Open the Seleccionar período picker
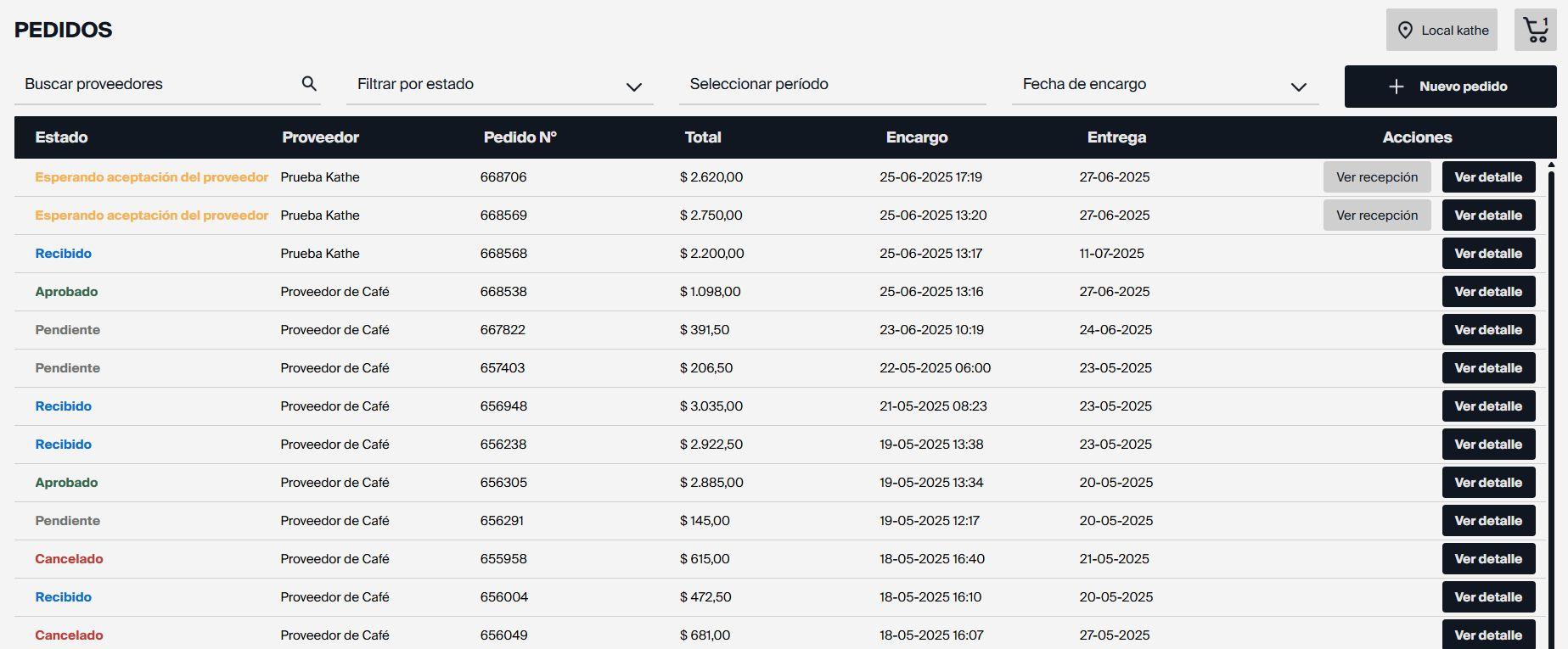Screen dimensions: 1568x649 tap(832, 85)
